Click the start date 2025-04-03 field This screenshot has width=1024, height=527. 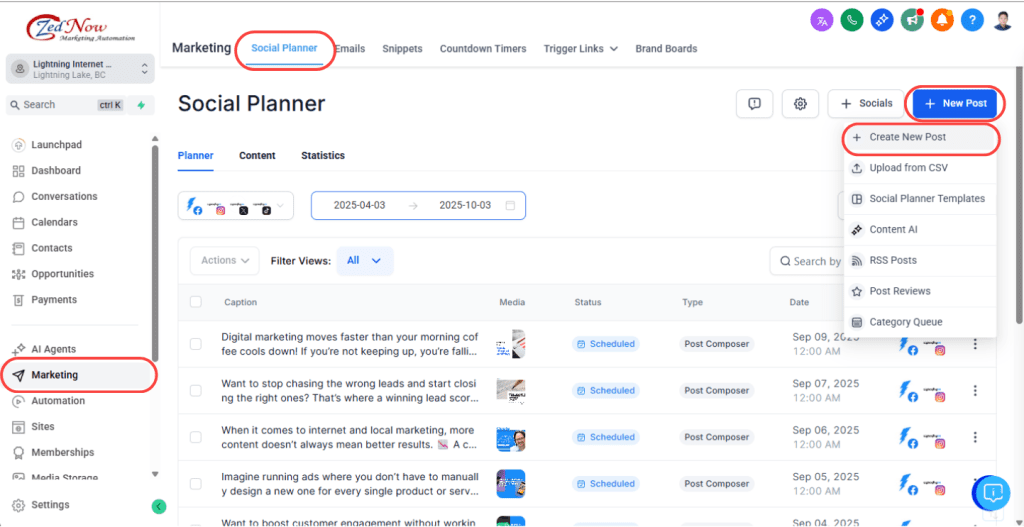pyautogui.click(x=359, y=205)
